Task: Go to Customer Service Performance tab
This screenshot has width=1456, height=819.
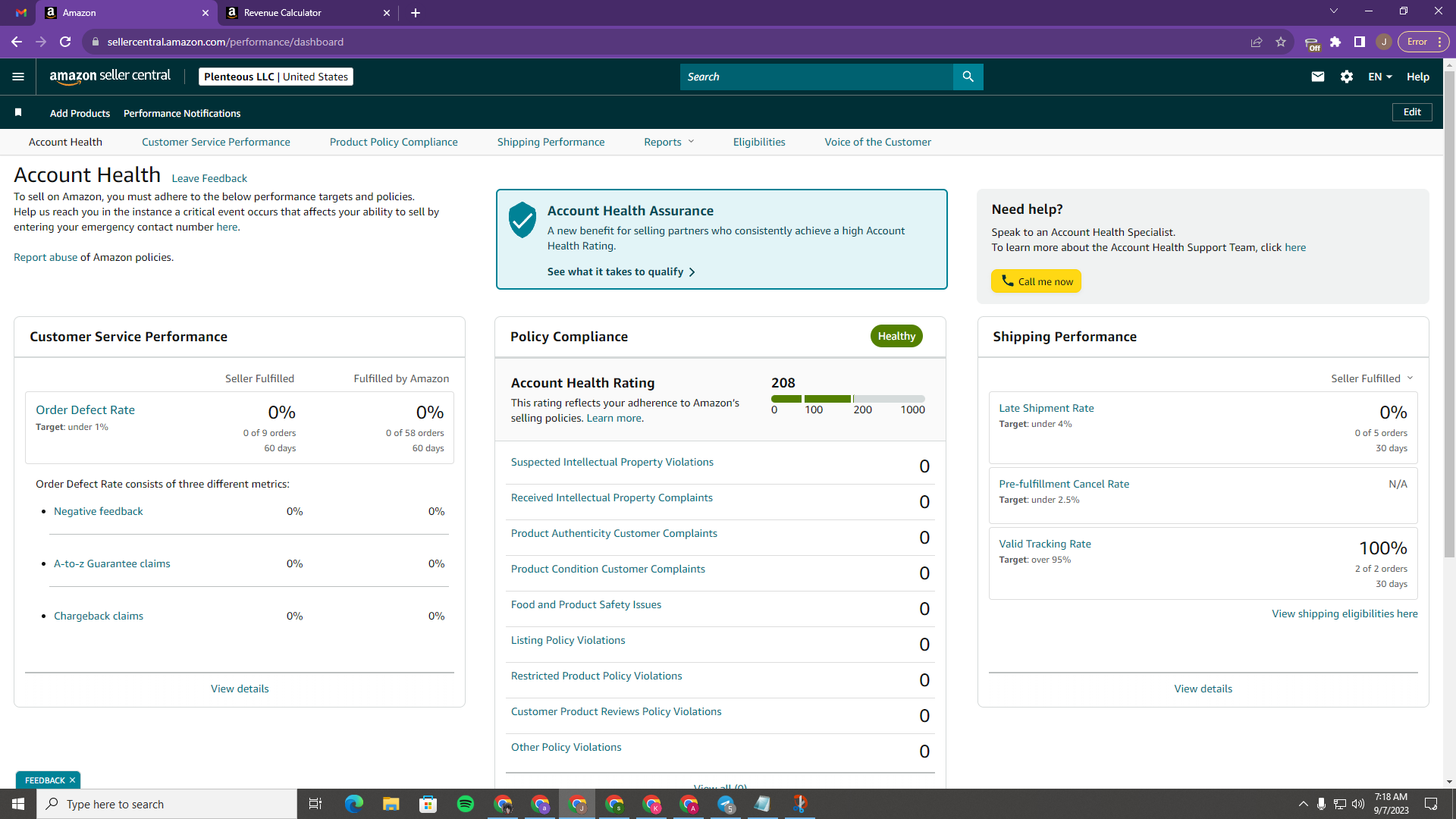Action: pos(216,142)
